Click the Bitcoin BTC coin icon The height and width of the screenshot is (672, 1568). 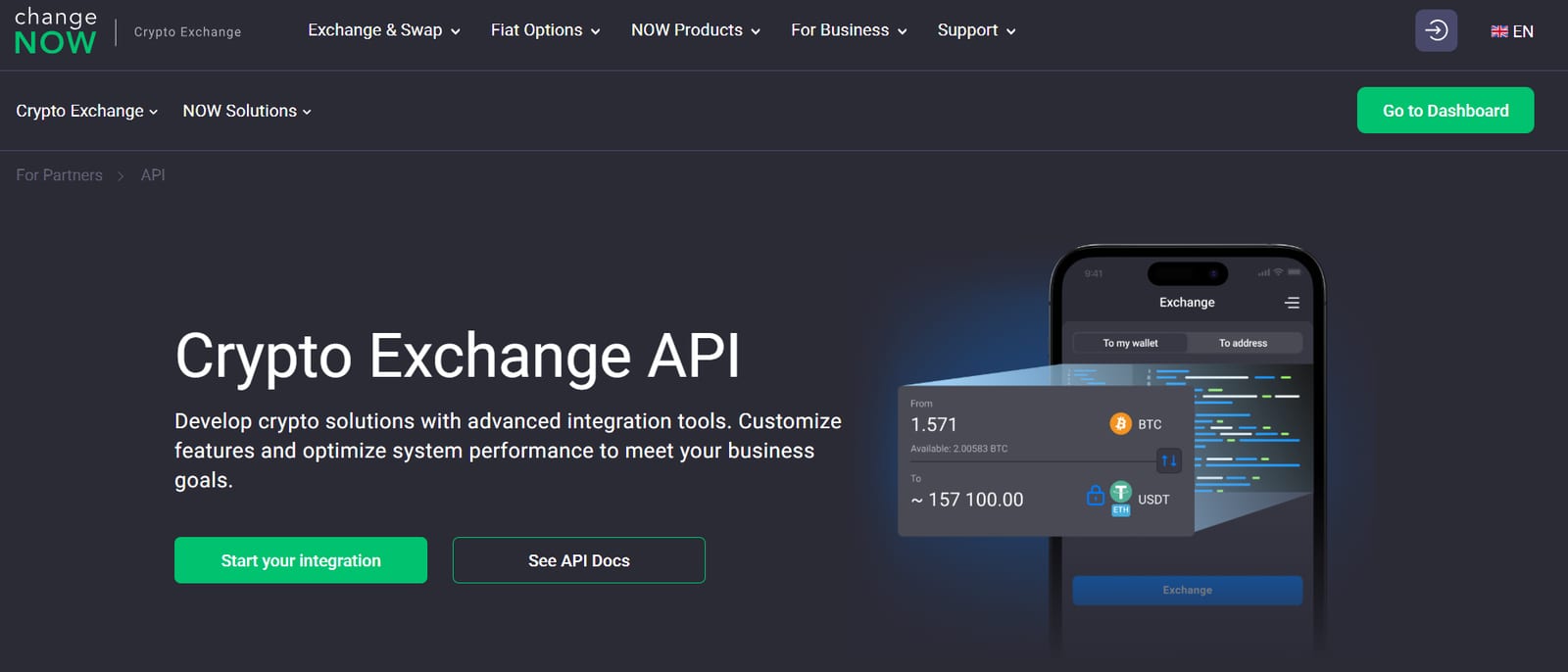click(x=1120, y=424)
